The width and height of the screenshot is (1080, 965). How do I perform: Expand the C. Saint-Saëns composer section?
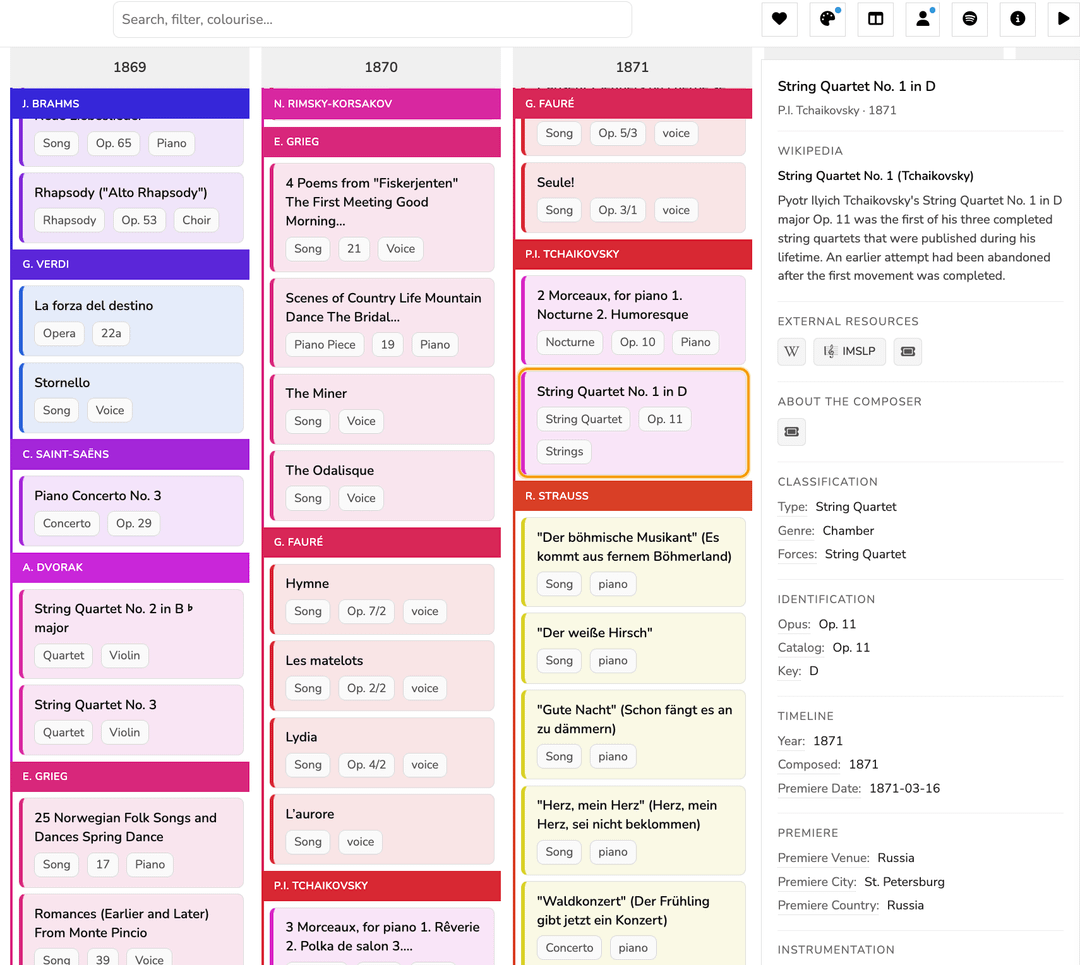pos(130,454)
